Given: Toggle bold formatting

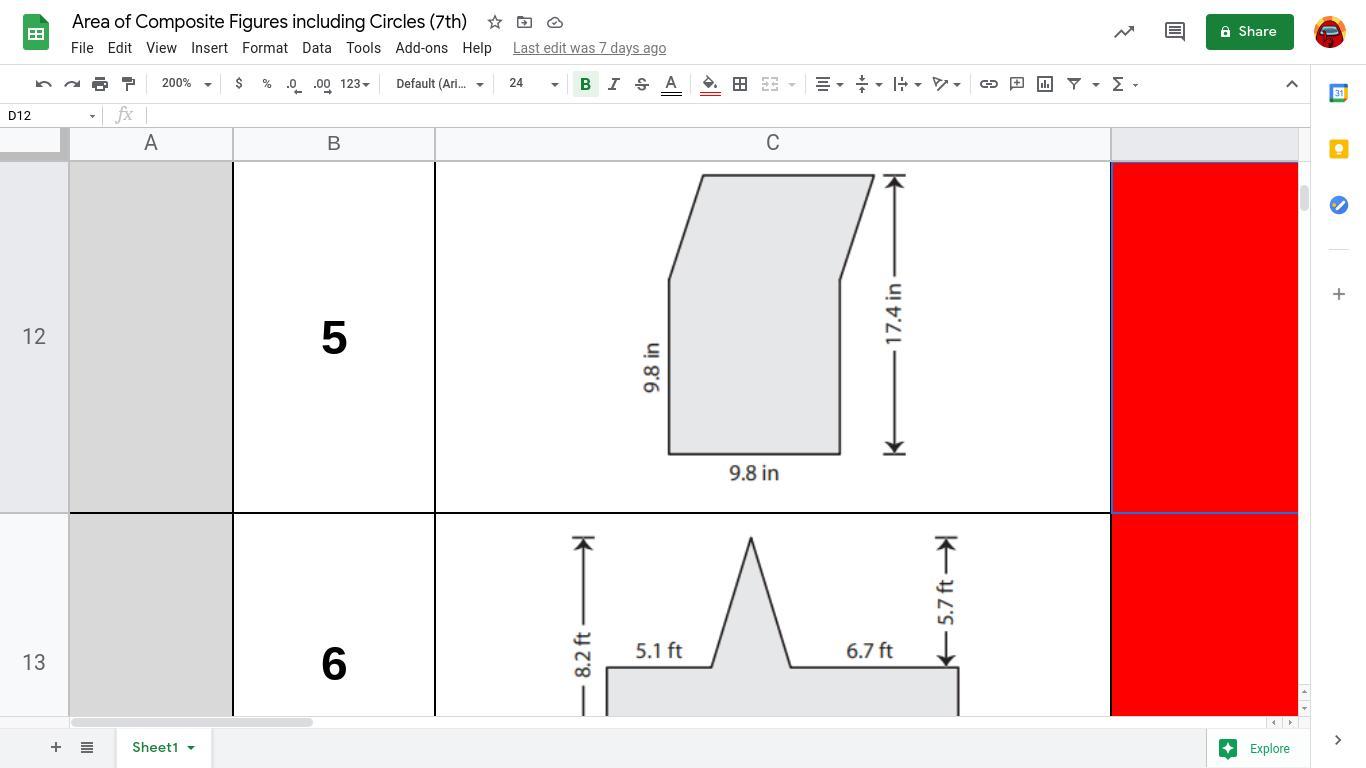Looking at the screenshot, I should 585,84.
